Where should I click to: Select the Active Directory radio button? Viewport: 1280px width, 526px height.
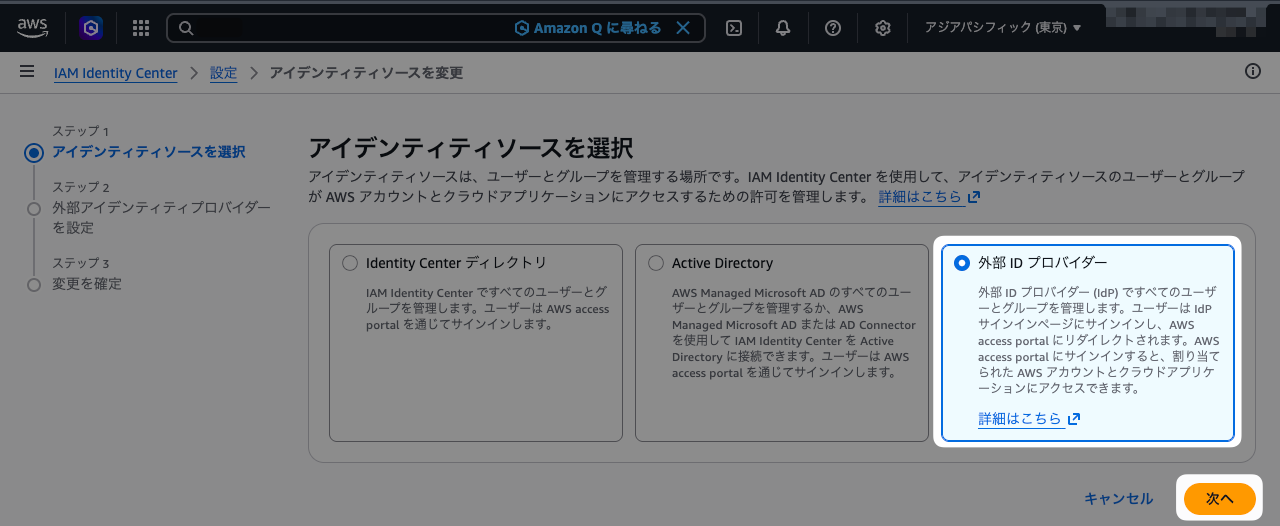pos(656,263)
